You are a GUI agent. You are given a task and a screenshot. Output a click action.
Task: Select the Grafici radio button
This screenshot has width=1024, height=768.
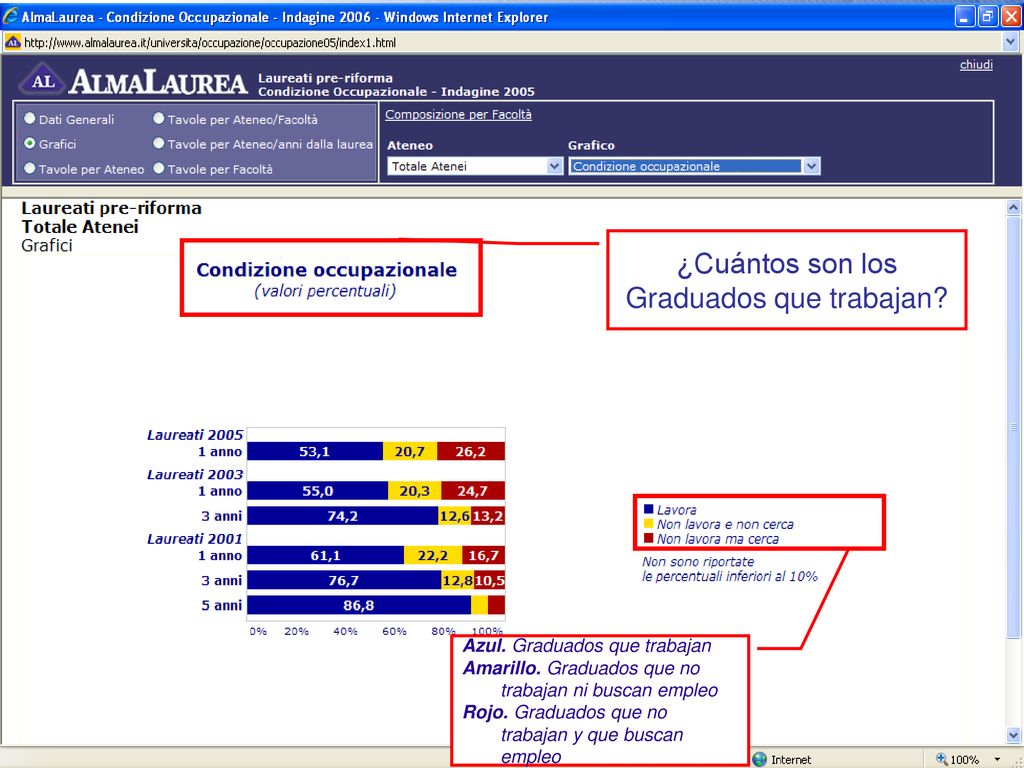pyautogui.click(x=29, y=143)
